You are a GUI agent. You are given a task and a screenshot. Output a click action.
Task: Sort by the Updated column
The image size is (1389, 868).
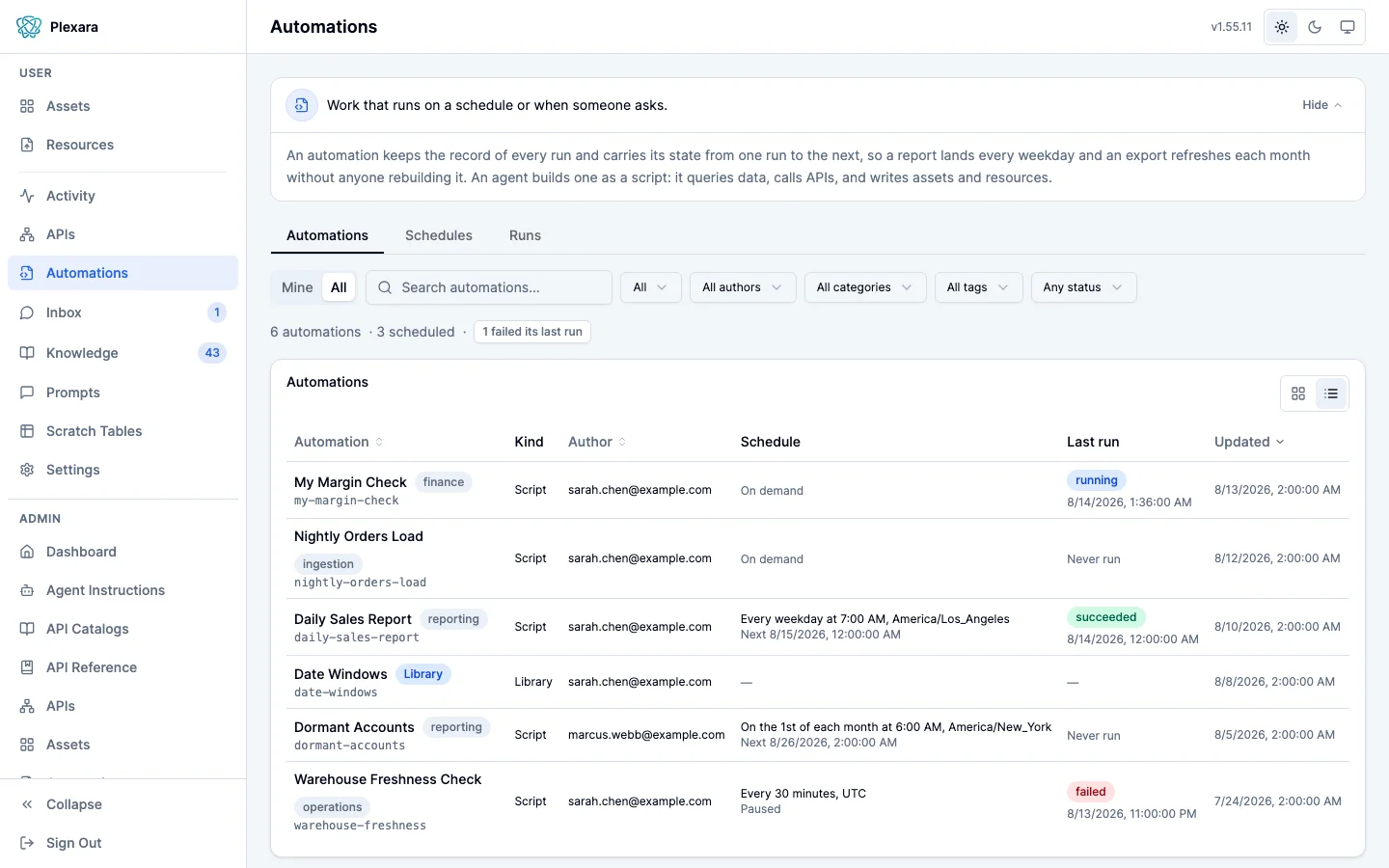[1249, 442]
